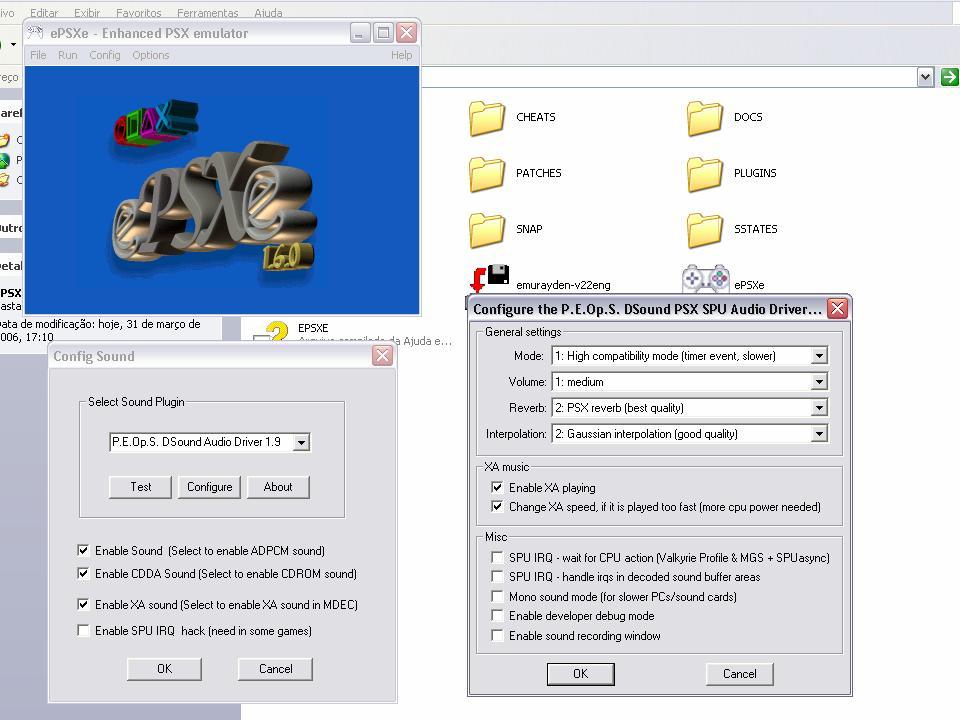Open the File menu in ePSXe
The width and height of the screenshot is (960, 720).
pyautogui.click(x=38, y=55)
